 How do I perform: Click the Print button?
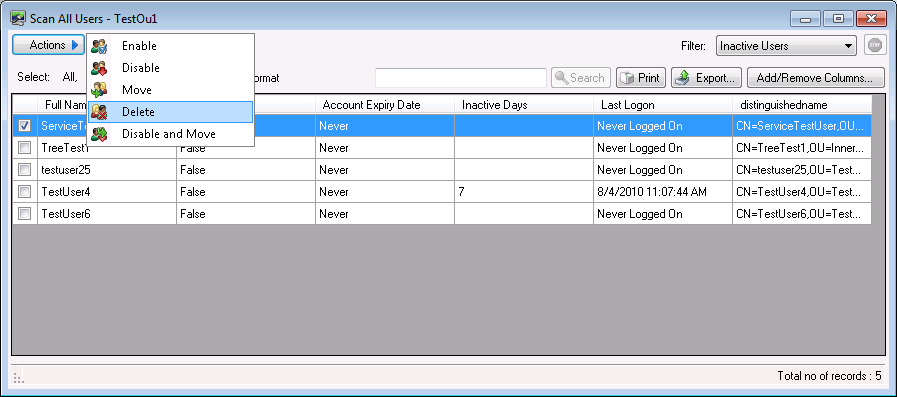click(x=641, y=78)
